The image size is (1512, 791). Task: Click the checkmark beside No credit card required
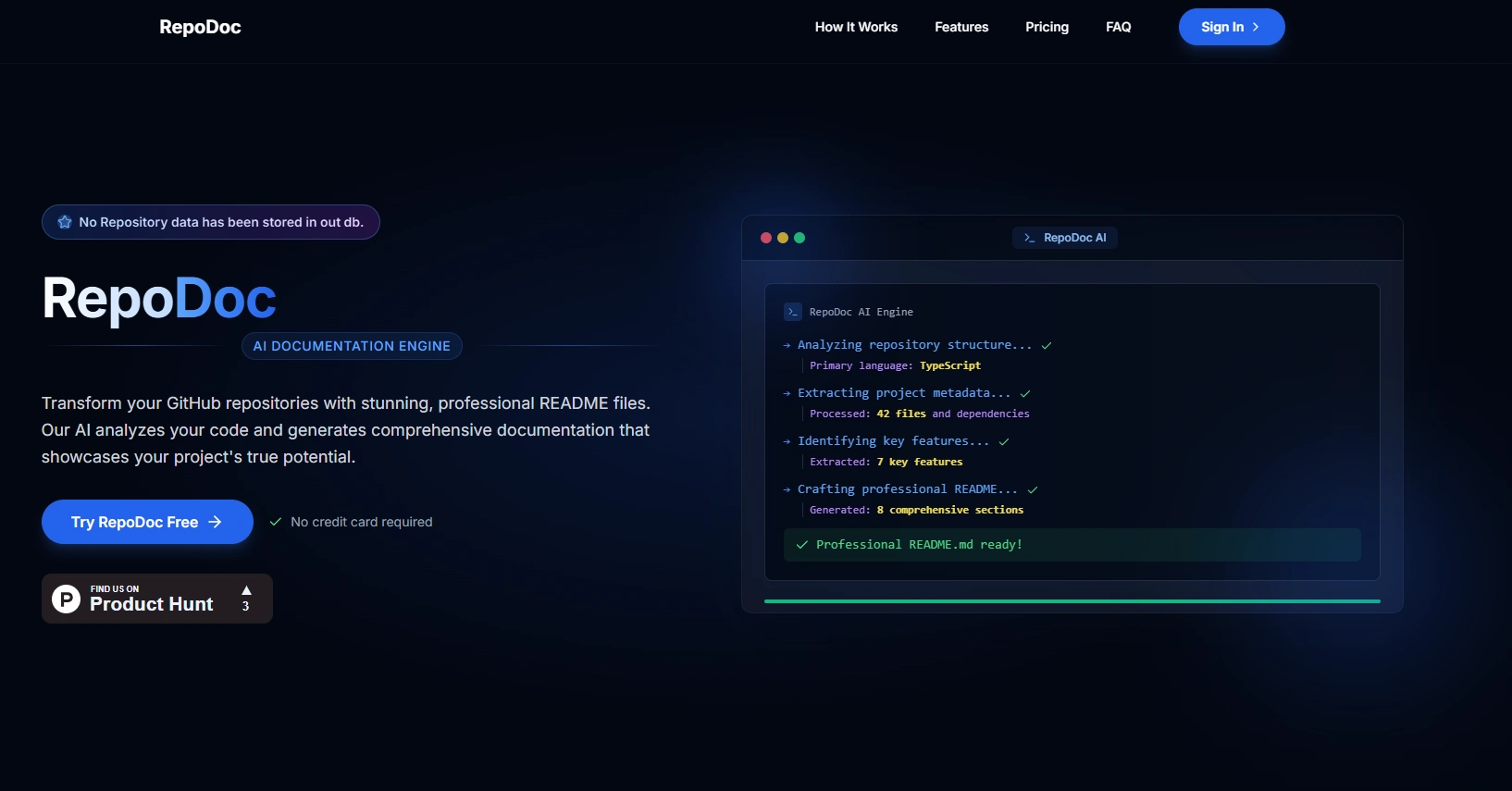[x=276, y=522]
